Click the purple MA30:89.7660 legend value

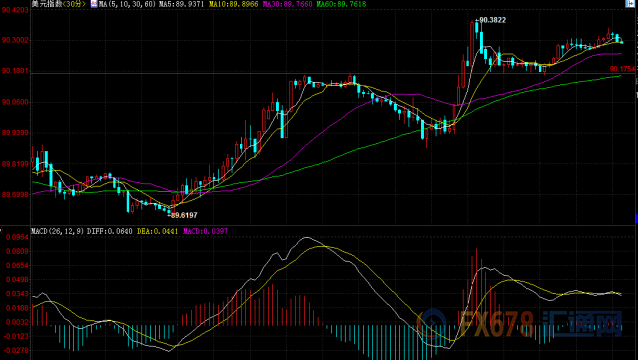point(287,4)
